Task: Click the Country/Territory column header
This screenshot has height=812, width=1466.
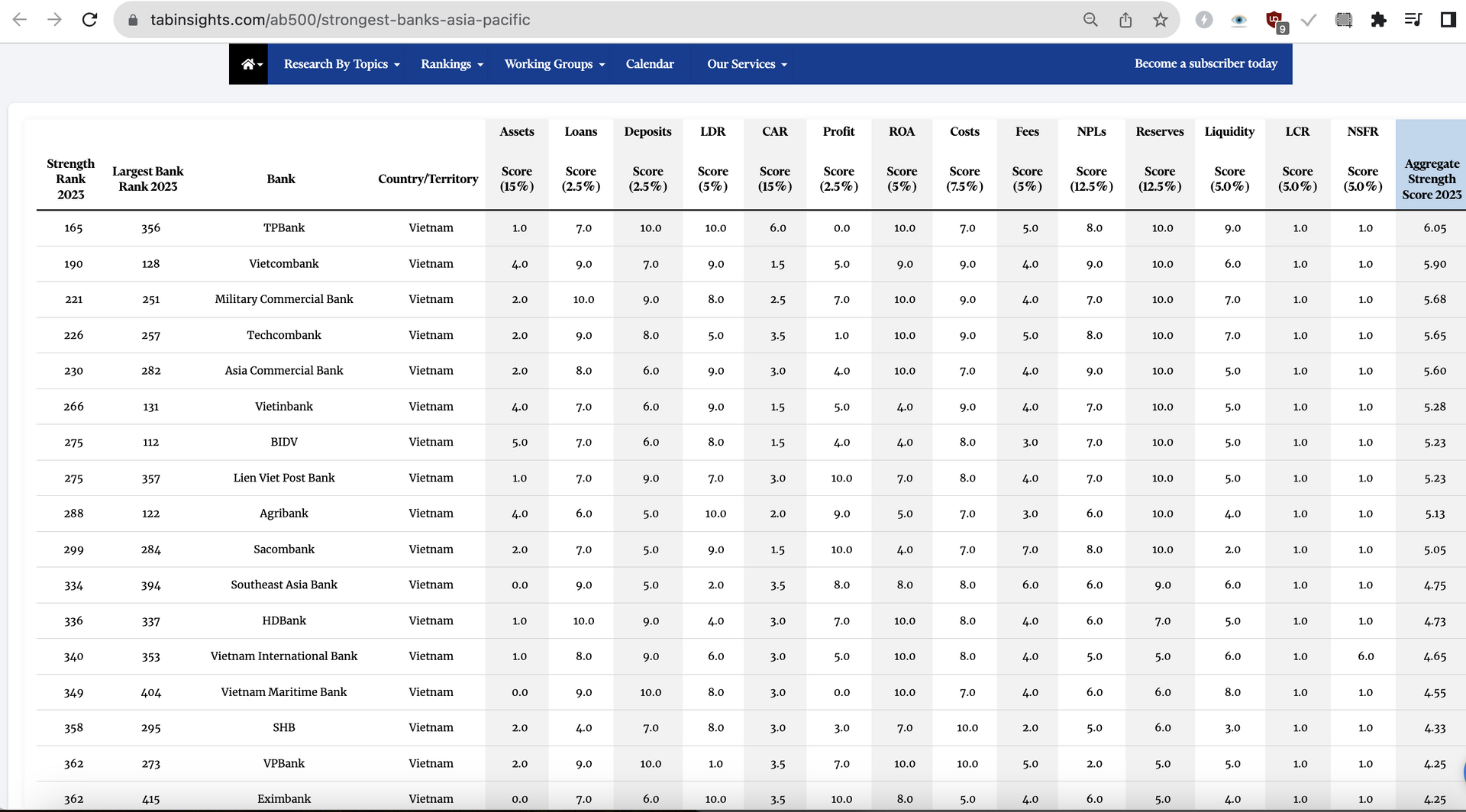Action: click(x=428, y=179)
